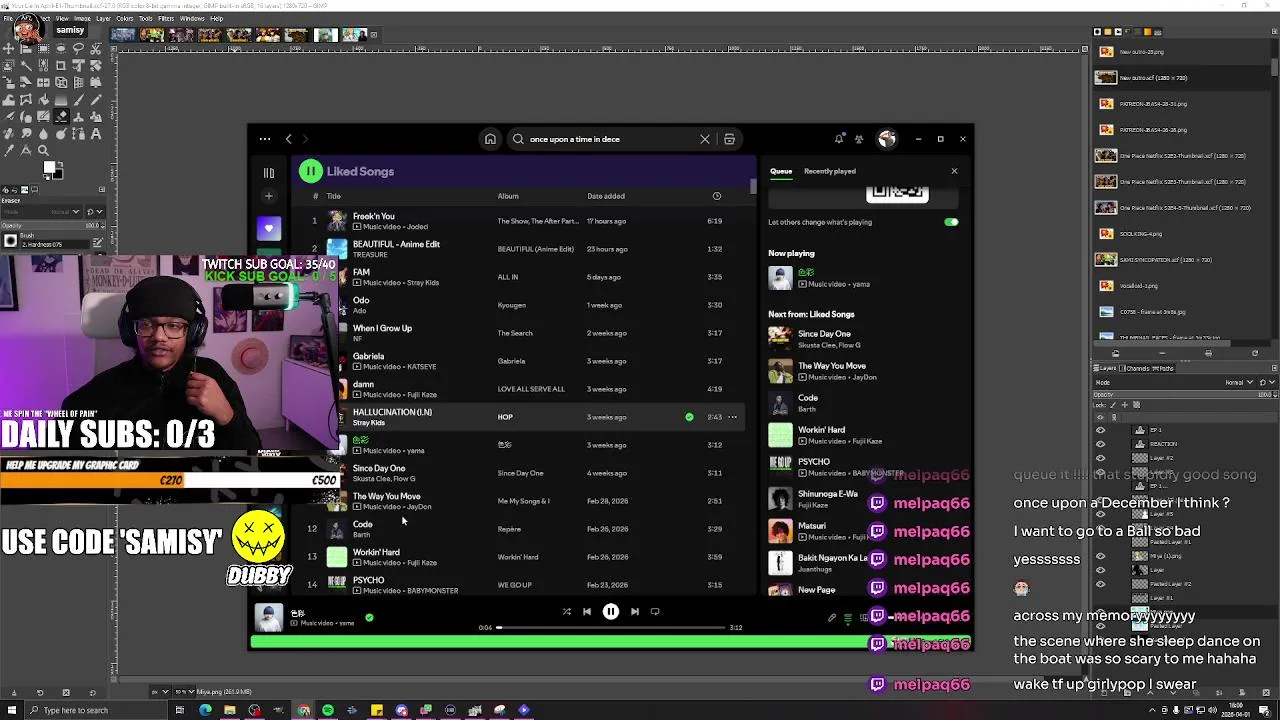Click the Spotify browse icon beside search

(x=729, y=139)
